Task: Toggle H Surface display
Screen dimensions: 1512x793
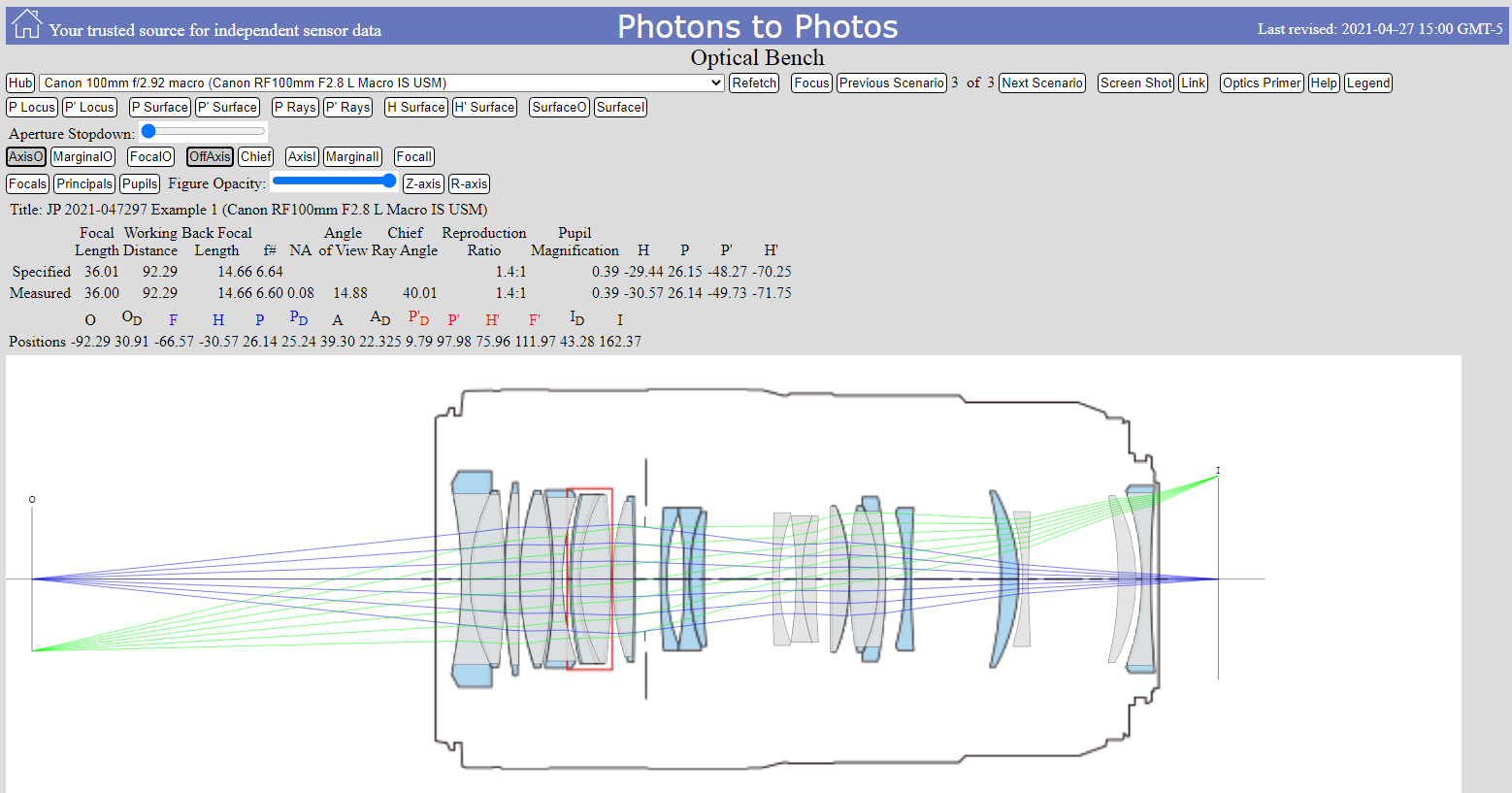Action: [x=416, y=108]
